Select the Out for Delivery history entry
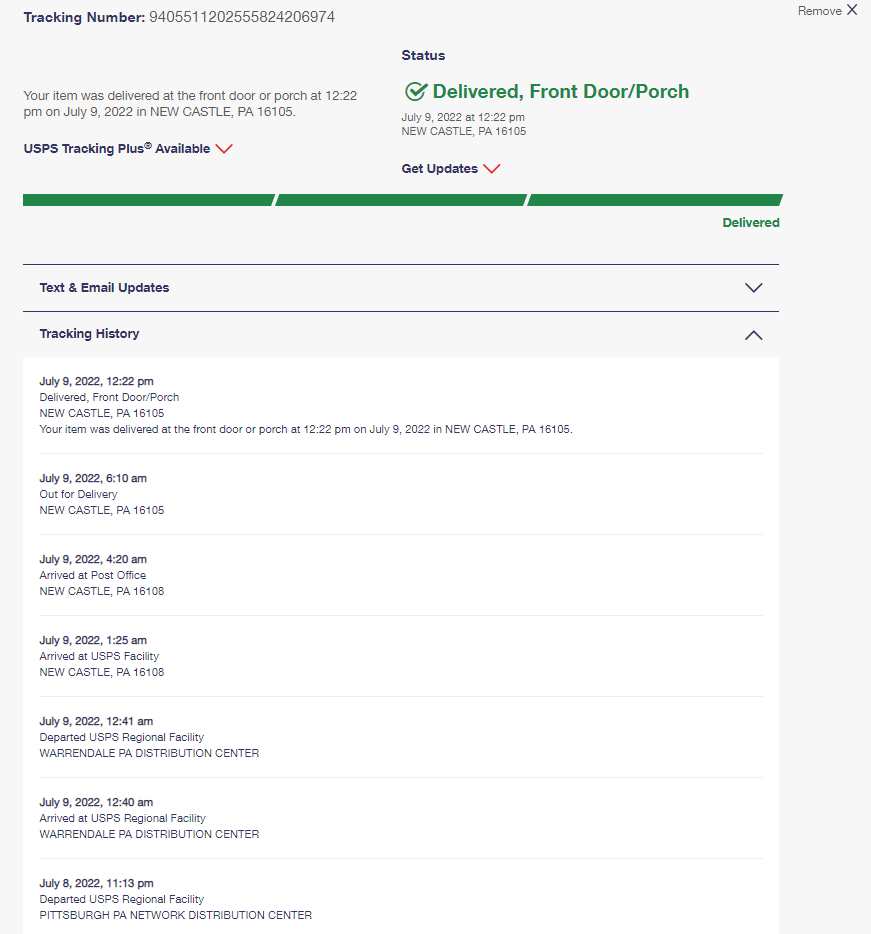Screen dimensions: 871x934 click(78, 494)
